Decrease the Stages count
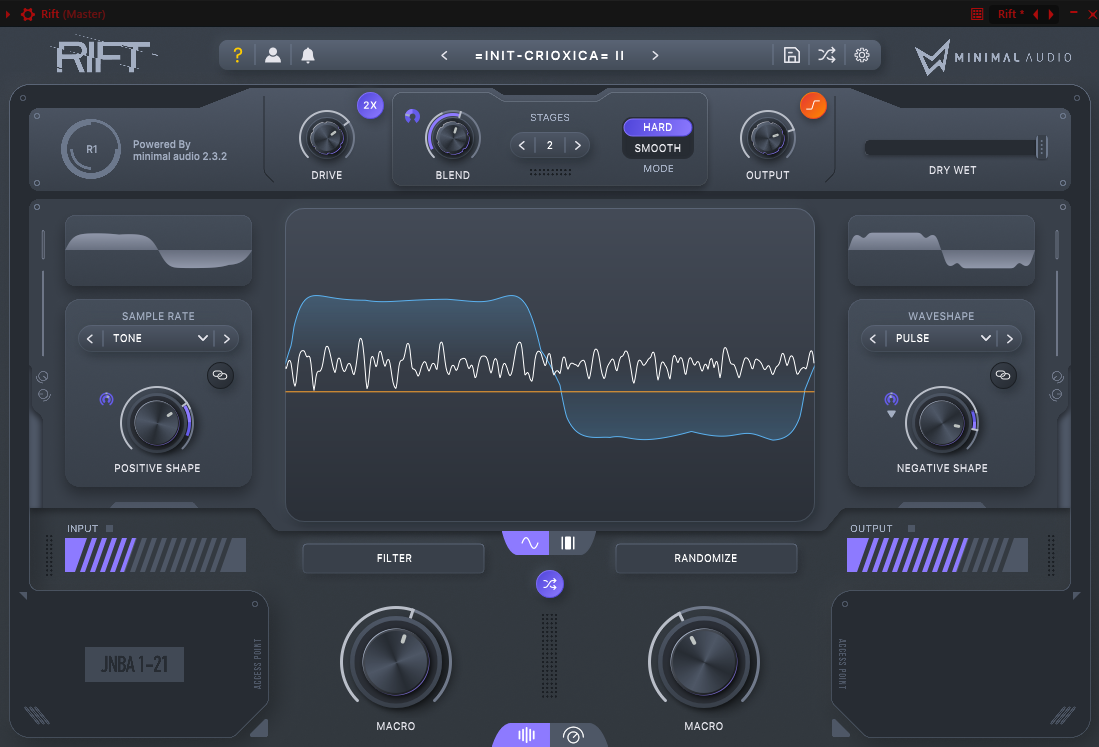 pos(521,146)
